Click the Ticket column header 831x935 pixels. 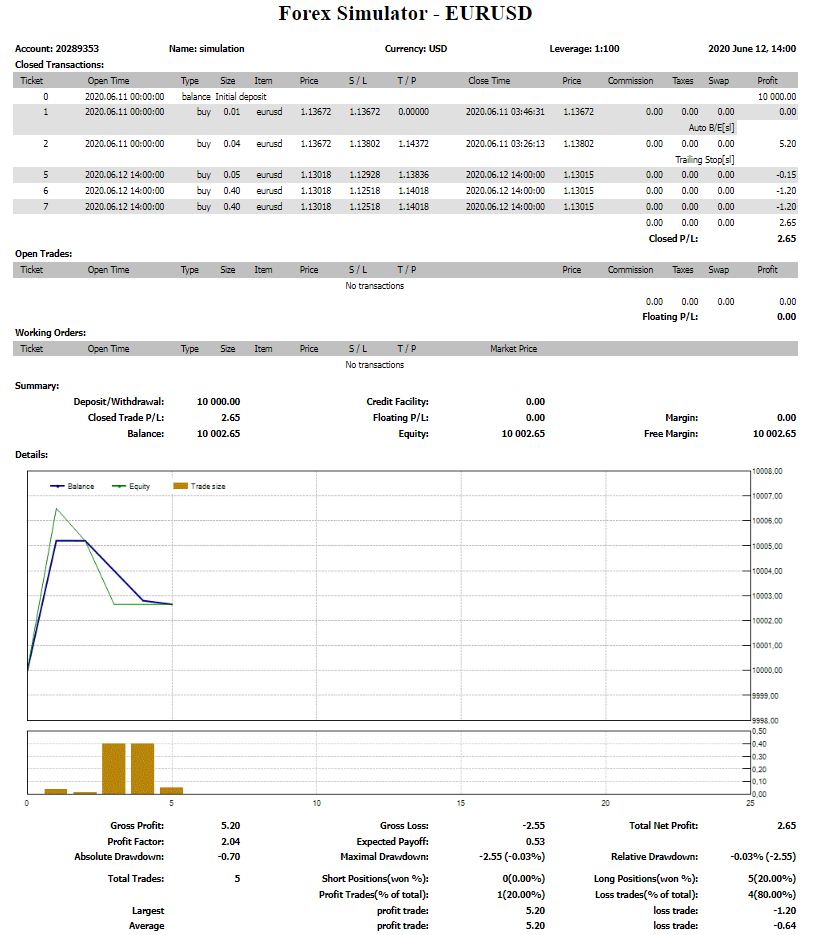(x=31, y=81)
